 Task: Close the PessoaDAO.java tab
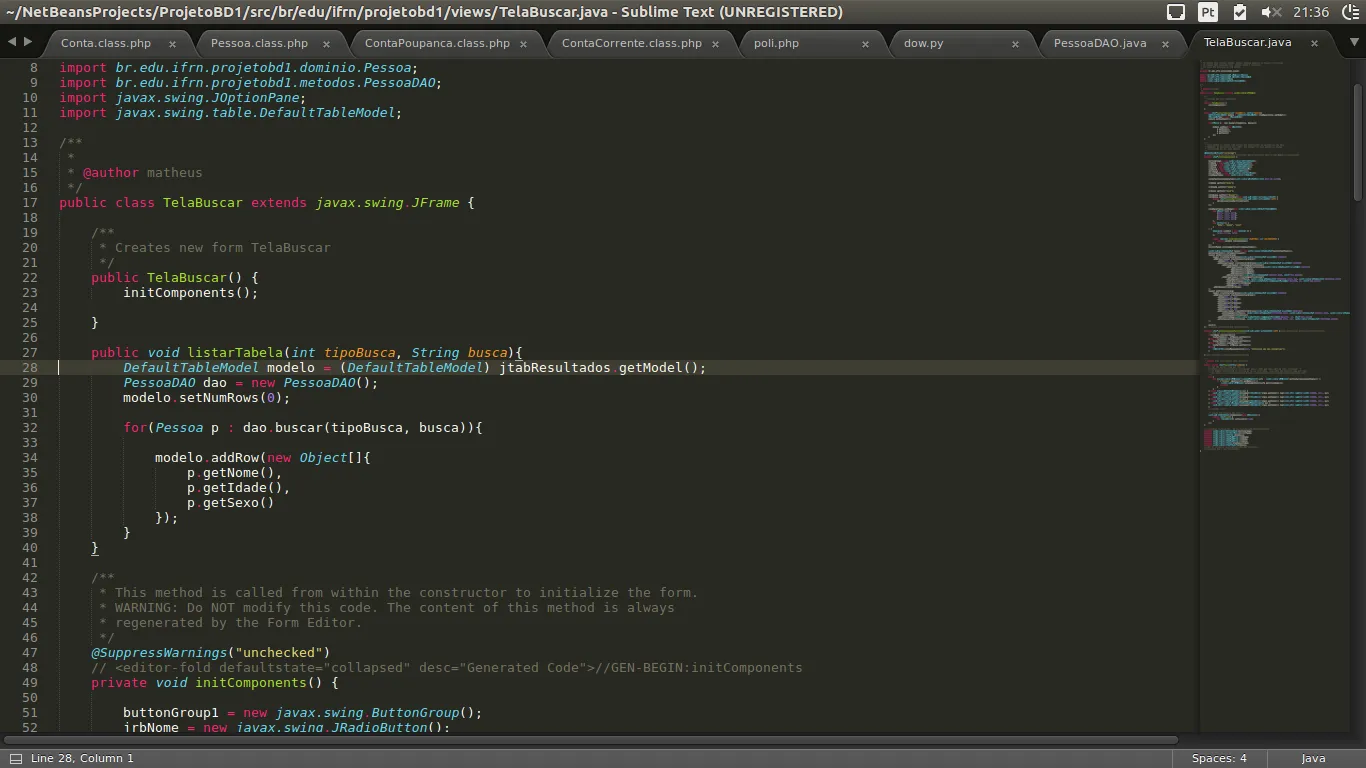[1165, 44]
